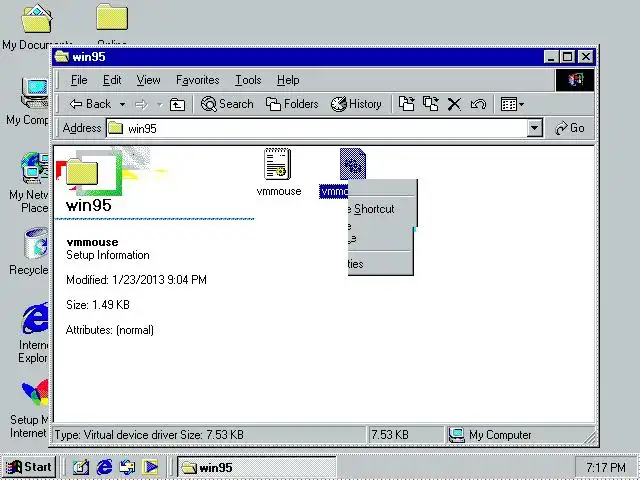
Task: Open the Edit menu
Action: 112,80
